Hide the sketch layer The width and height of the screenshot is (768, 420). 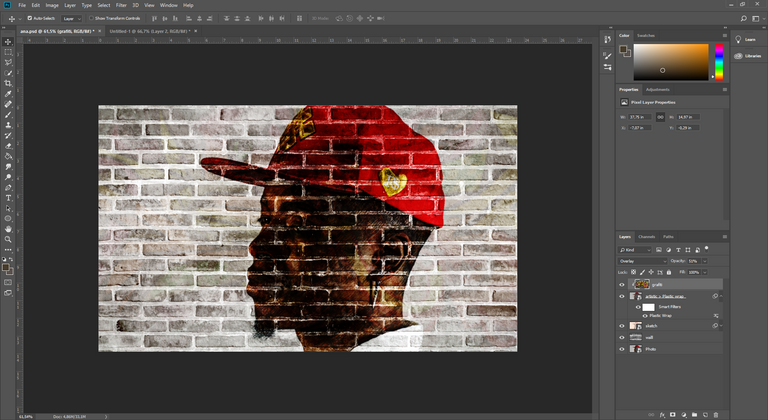click(622, 326)
